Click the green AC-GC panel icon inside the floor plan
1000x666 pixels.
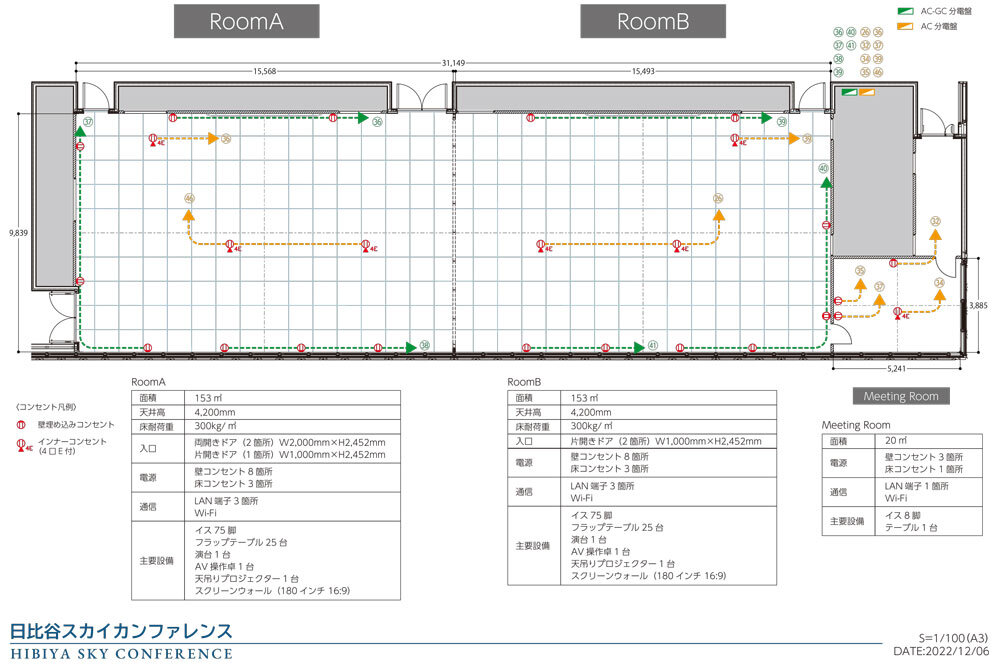pyautogui.click(x=849, y=92)
